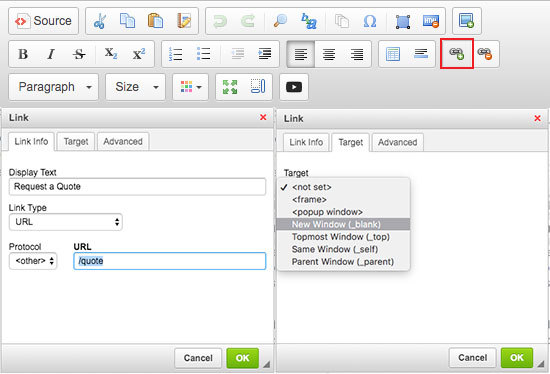Select Link Info tab in left dialog
The width and height of the screenshot is (550, 374).
31,142
